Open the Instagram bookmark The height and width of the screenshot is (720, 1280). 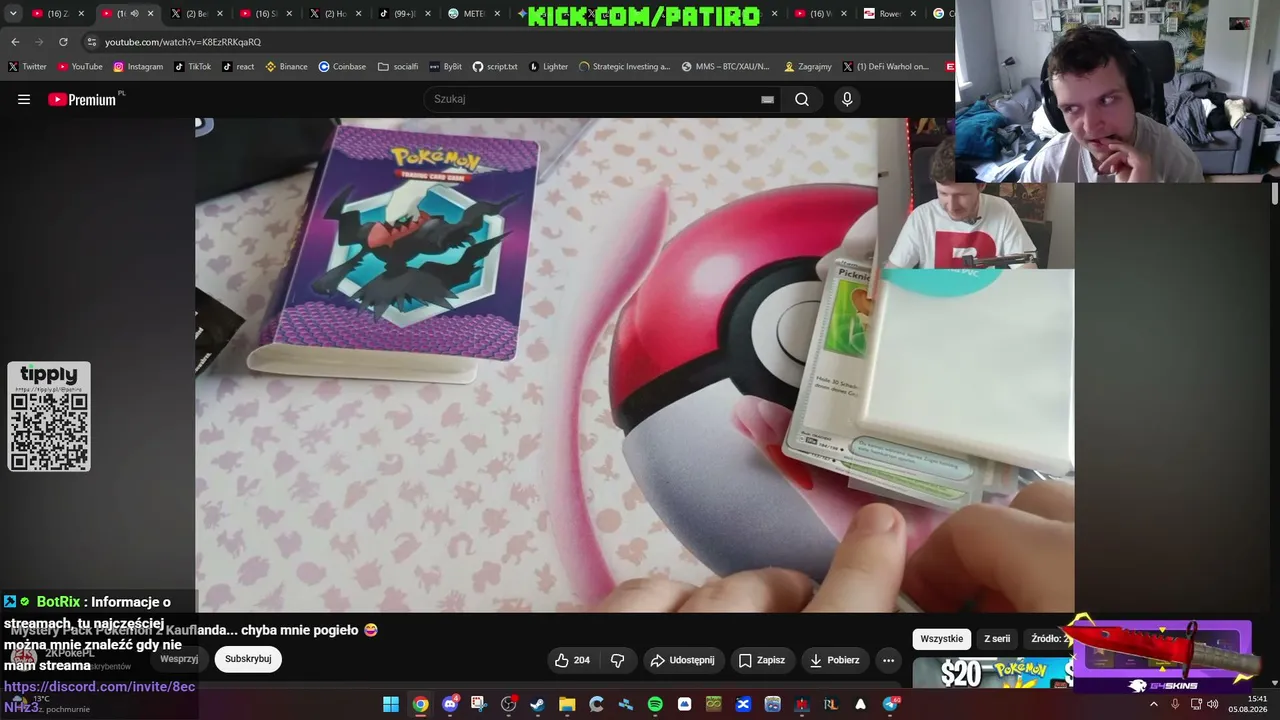click(138, 67)
